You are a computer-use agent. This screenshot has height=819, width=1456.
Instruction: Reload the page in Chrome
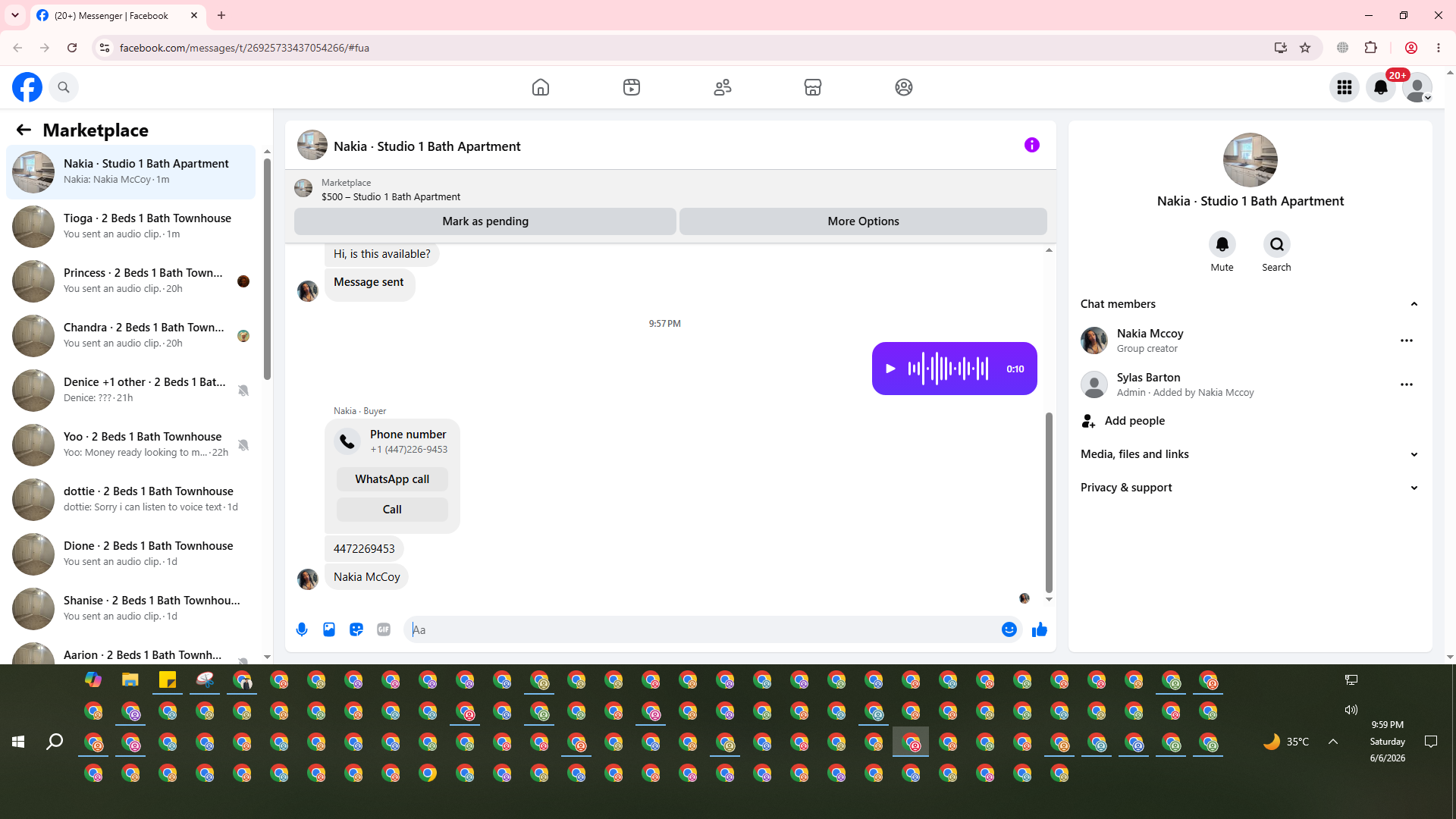tap(72, 48)
